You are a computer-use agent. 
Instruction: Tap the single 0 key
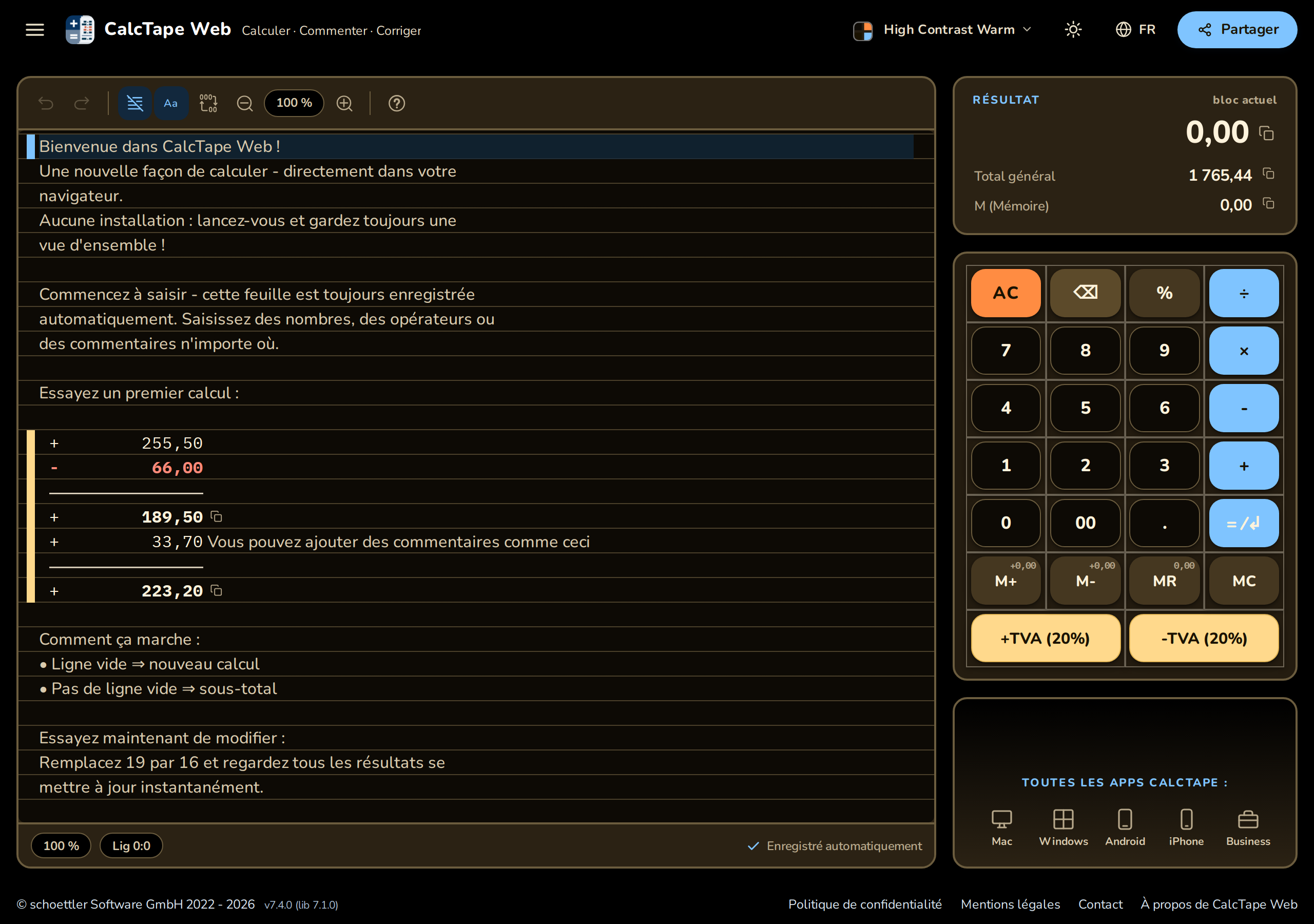1006,523
